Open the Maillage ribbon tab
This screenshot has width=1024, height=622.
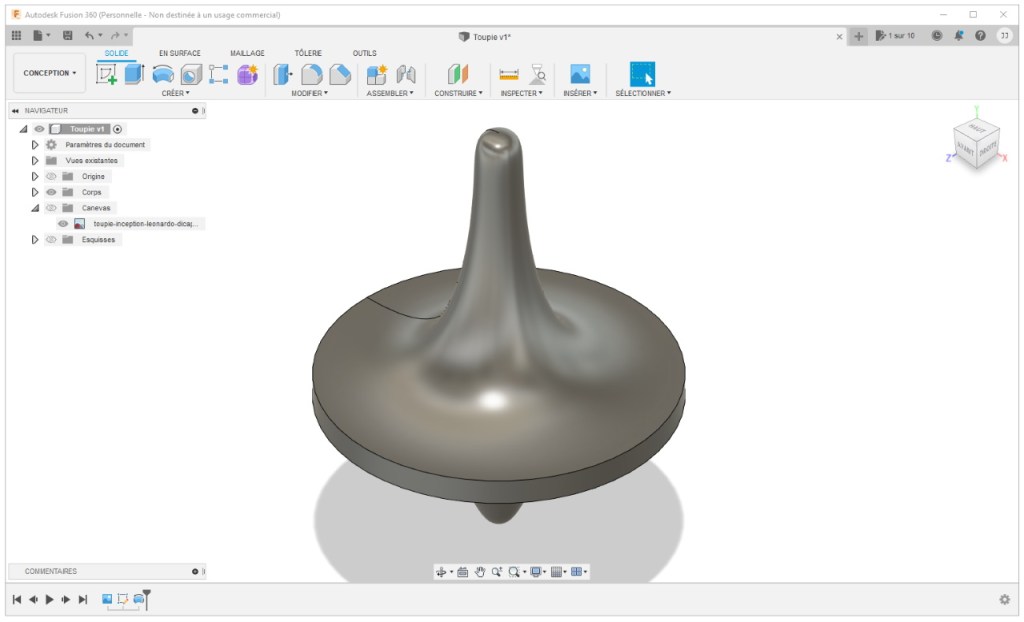246,53
